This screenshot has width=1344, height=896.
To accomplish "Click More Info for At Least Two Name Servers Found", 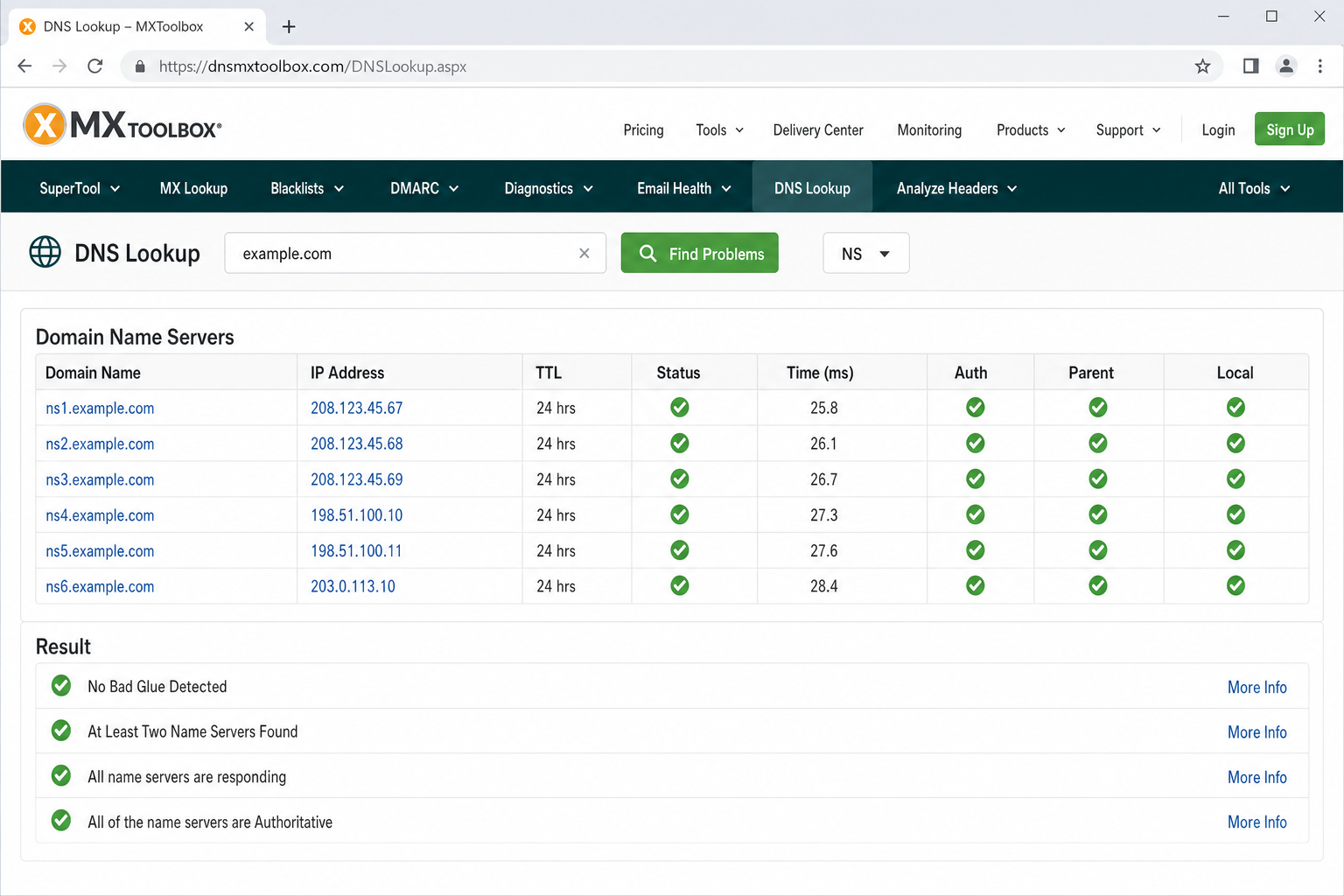I will (x=1256, y=731).
